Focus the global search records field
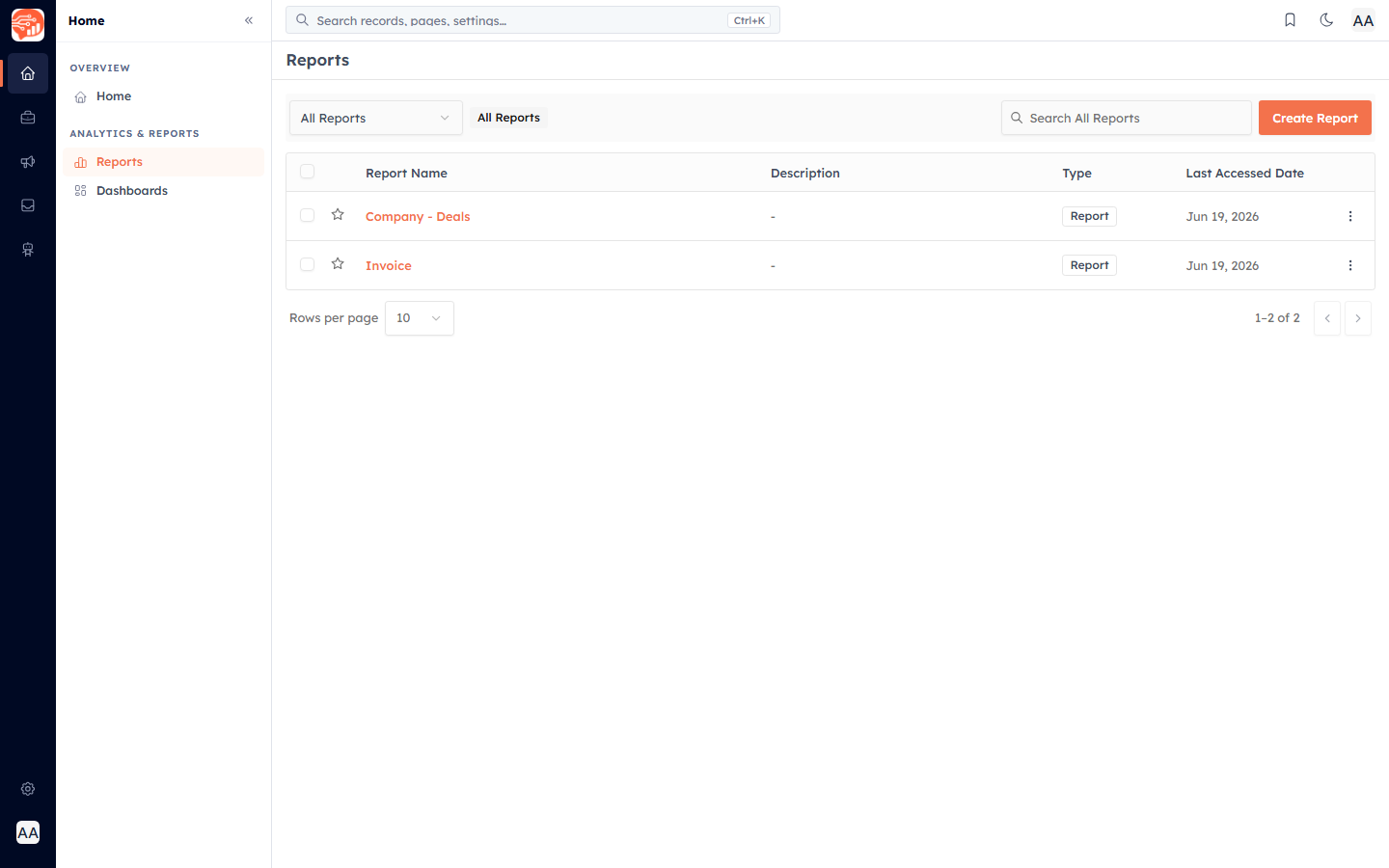 point(532,20)
